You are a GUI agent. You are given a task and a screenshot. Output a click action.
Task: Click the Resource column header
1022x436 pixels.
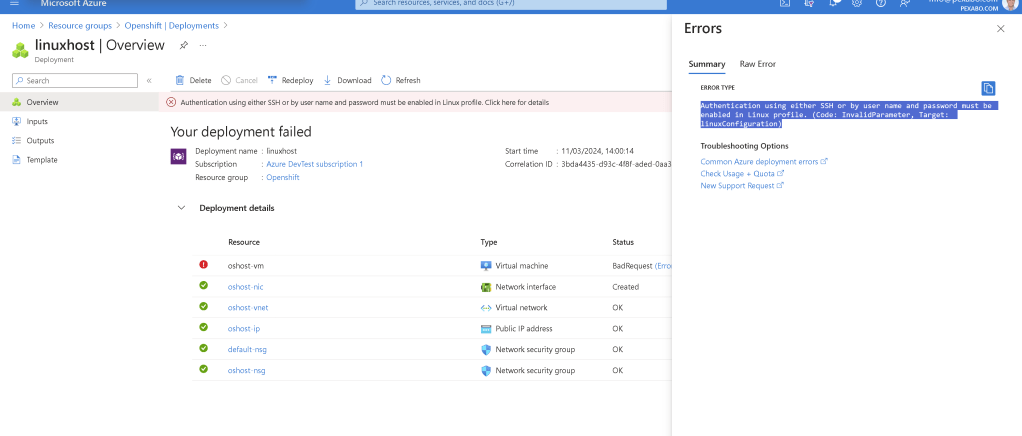[x=244, y=242]
